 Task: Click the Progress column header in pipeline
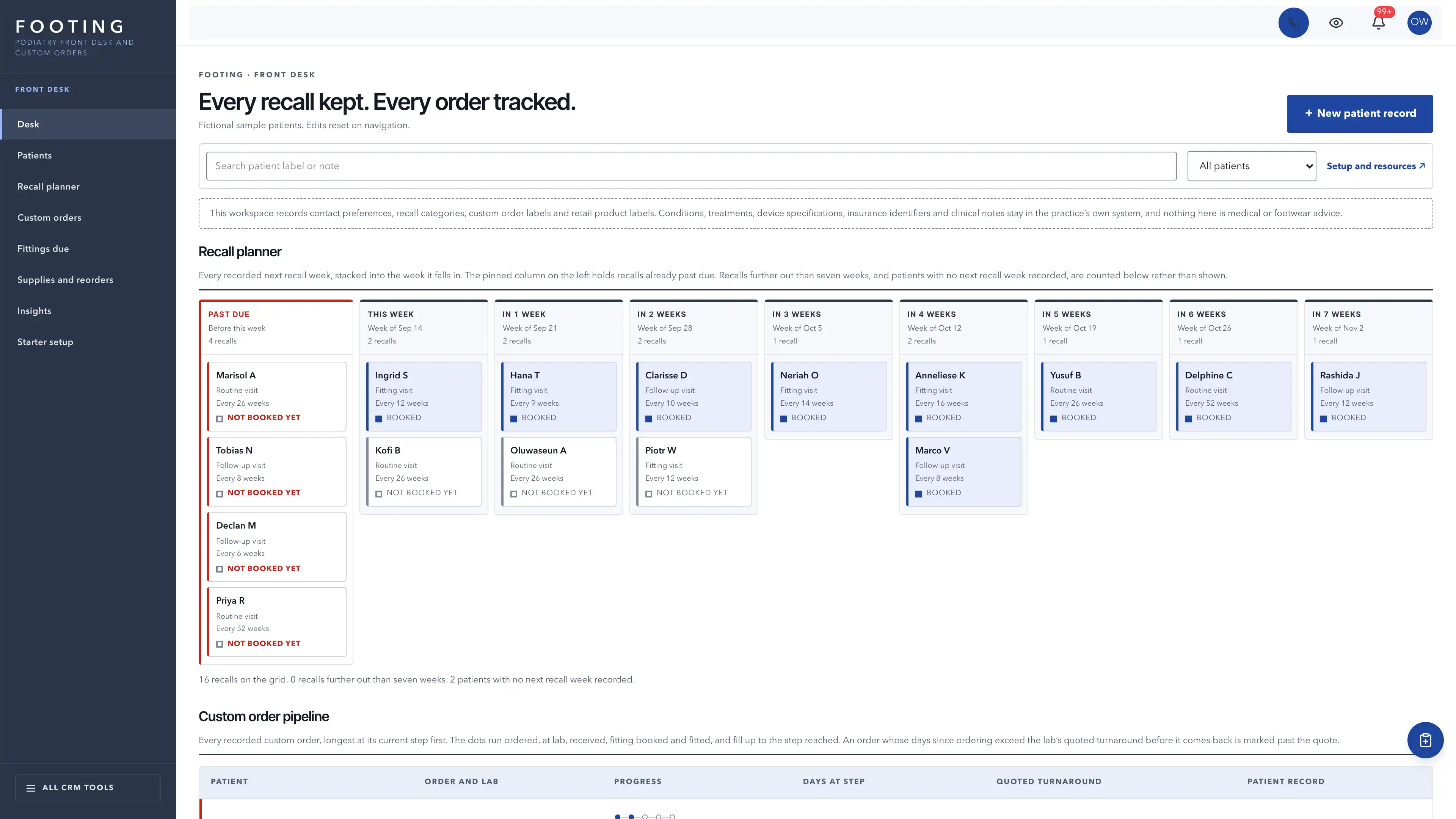tap(637, 782)
